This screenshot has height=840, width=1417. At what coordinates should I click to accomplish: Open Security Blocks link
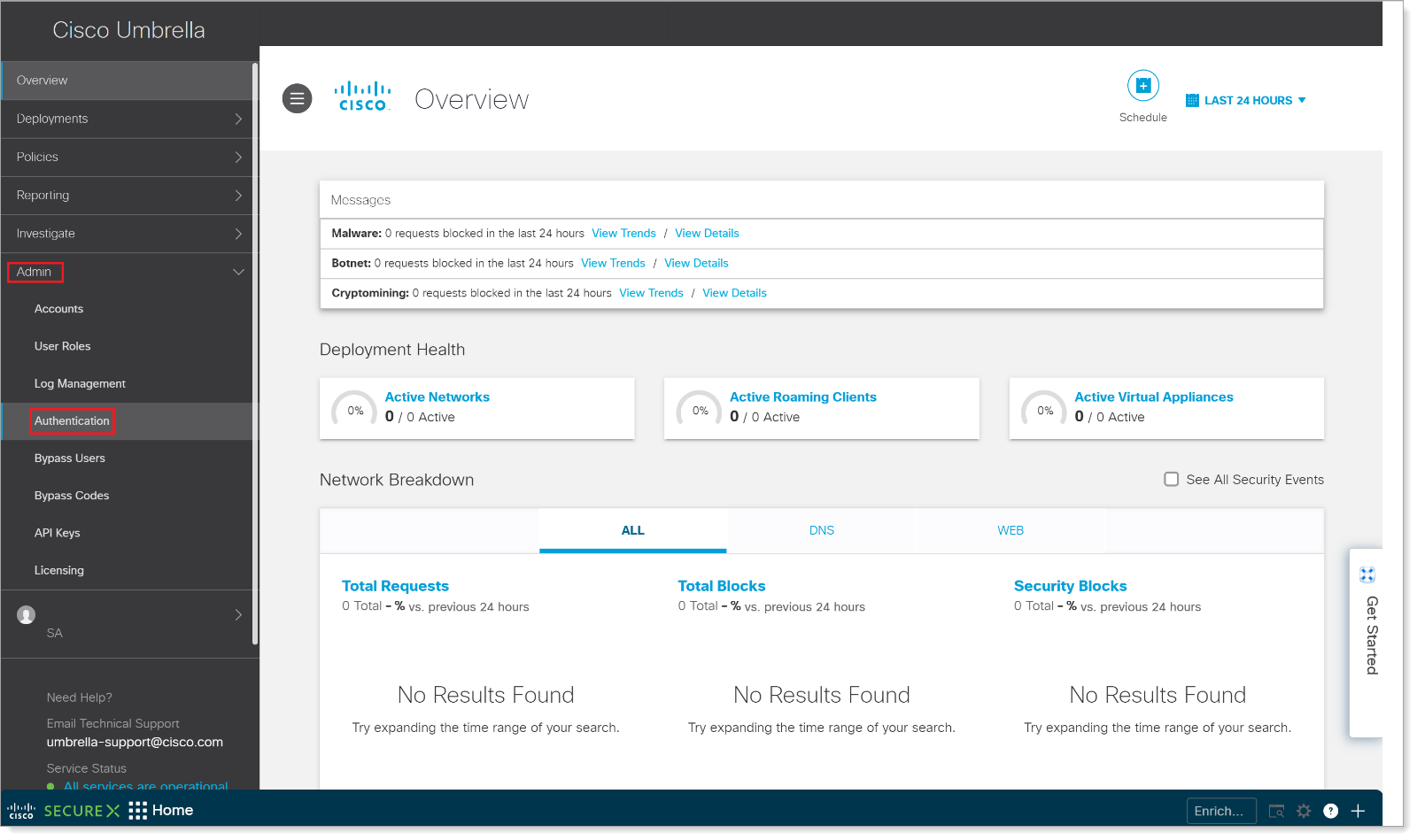pos(1070,586)
